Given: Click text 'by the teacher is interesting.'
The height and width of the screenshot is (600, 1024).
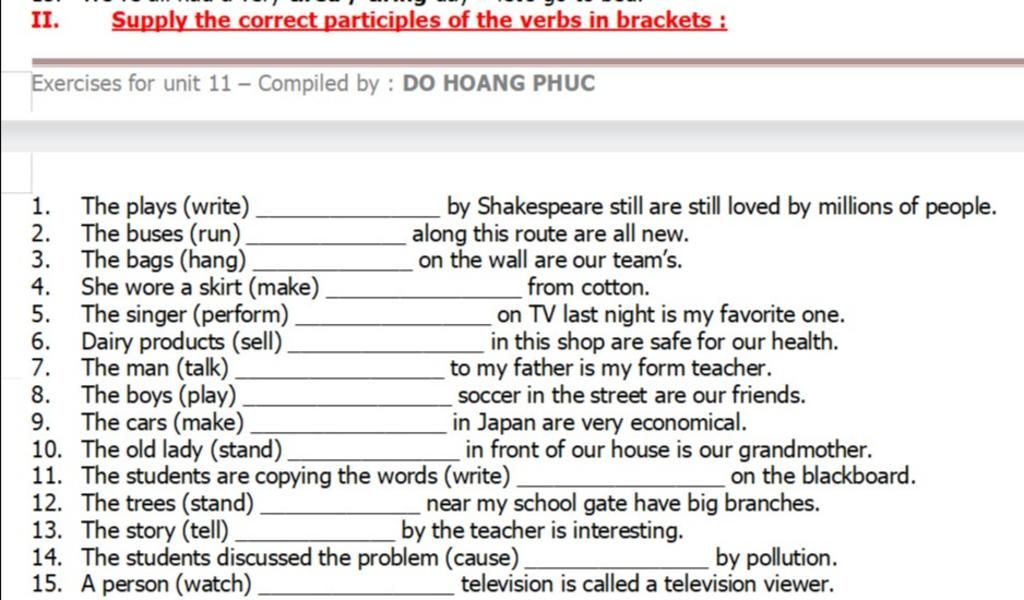Looking at the screenshot, I should [542, 530].
